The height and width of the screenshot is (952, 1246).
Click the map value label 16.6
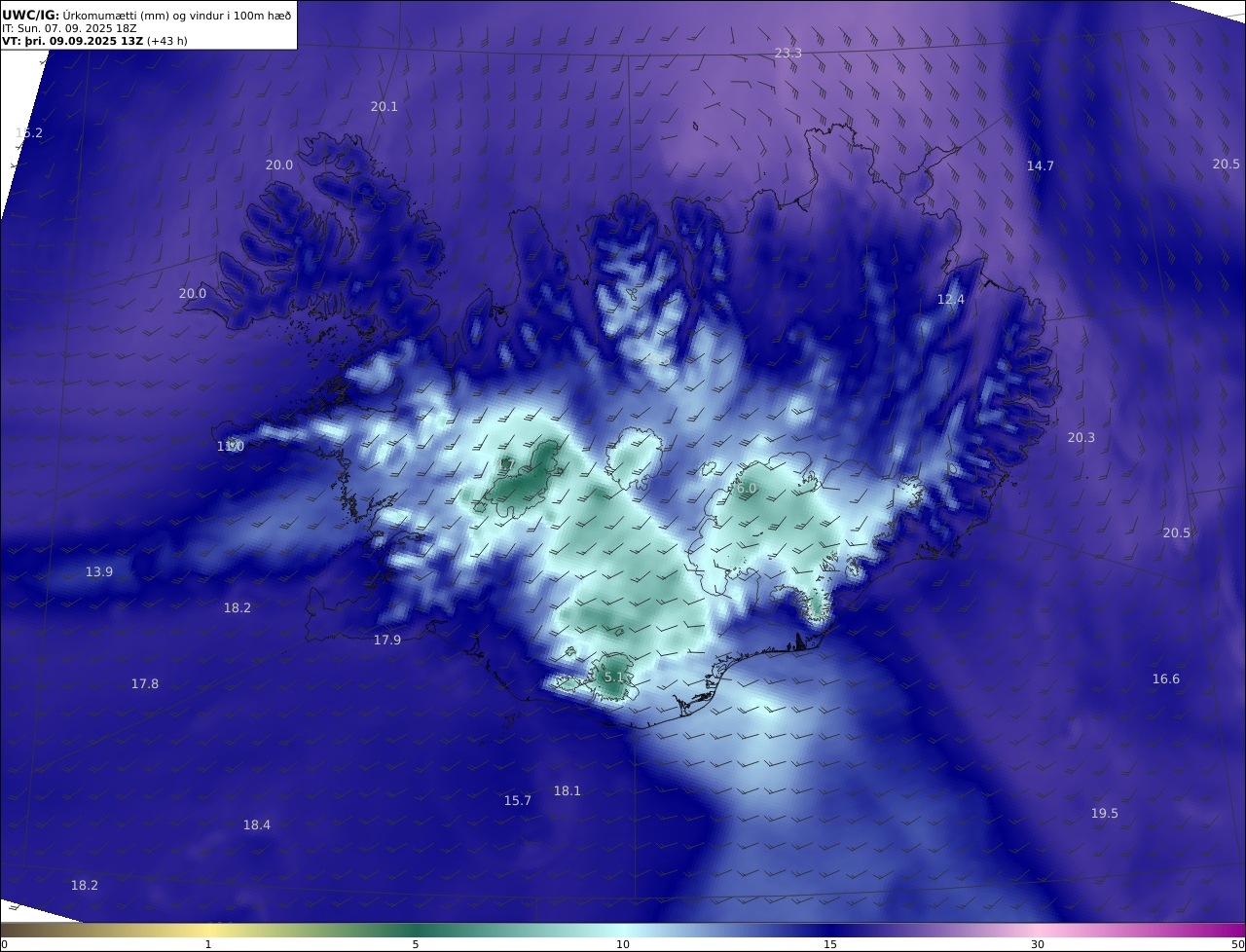coord(1166,679)
